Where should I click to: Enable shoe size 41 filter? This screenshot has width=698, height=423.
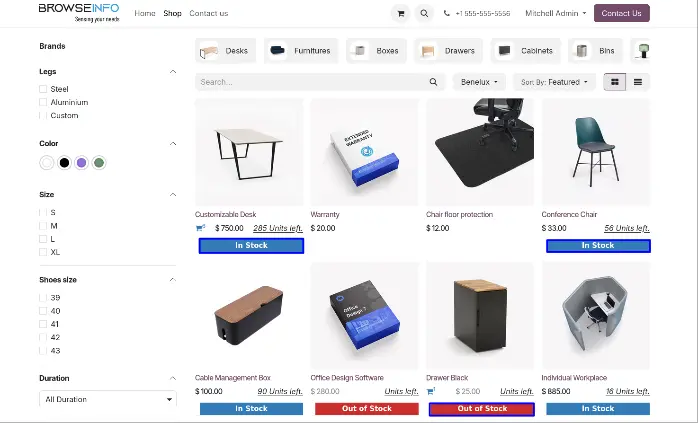(x=43, y=324)
